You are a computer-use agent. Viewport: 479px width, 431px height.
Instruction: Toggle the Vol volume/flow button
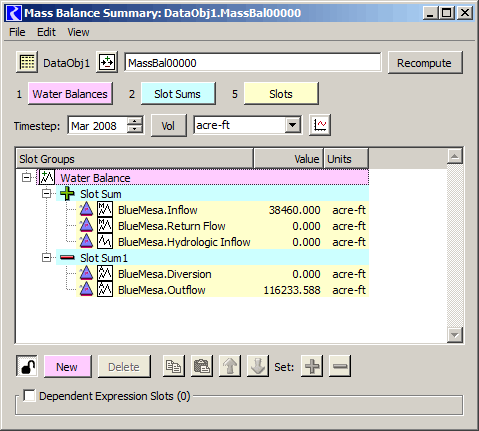pyautogui.click(x=169, y=126)
